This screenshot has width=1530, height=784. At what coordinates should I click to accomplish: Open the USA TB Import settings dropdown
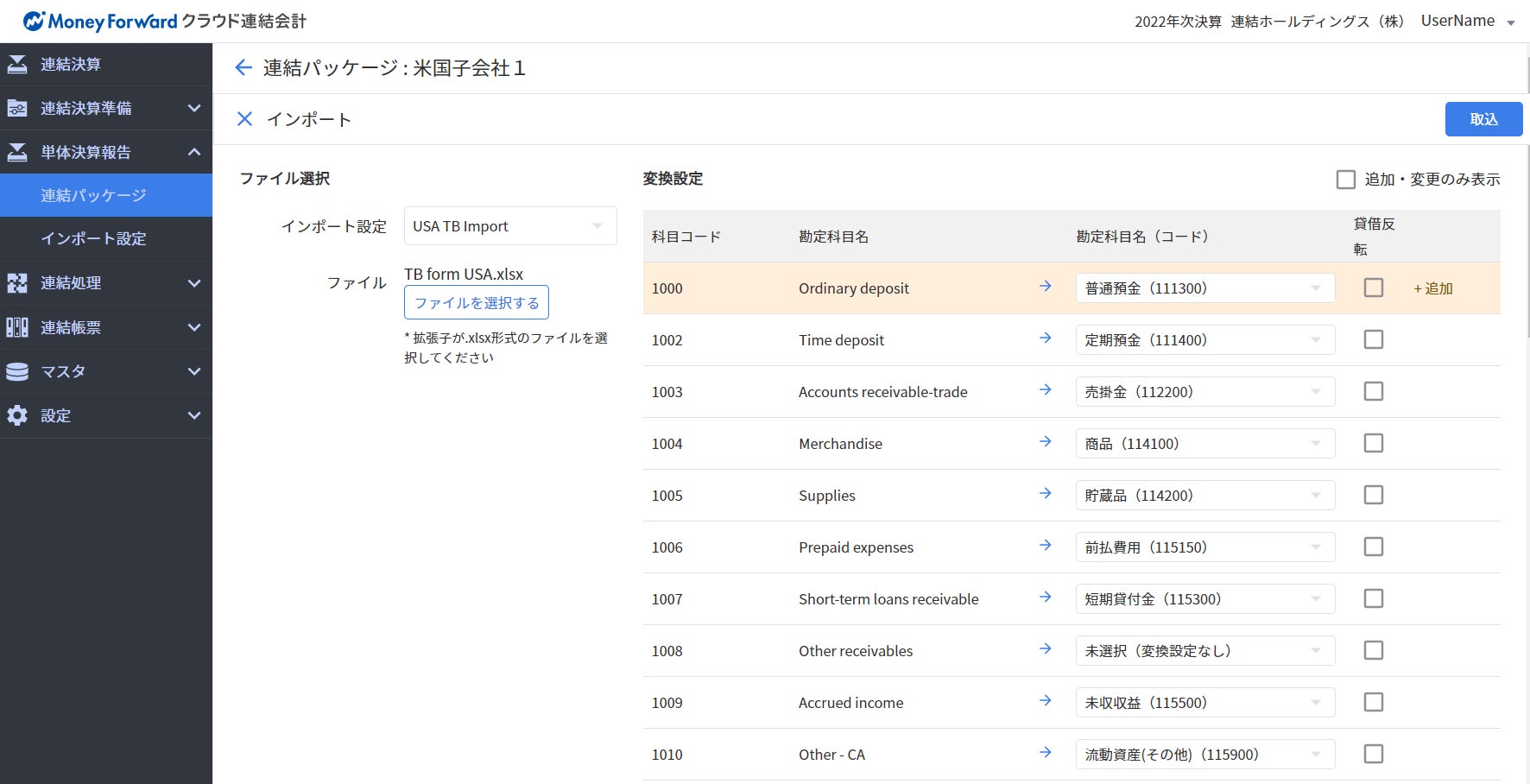510,226
